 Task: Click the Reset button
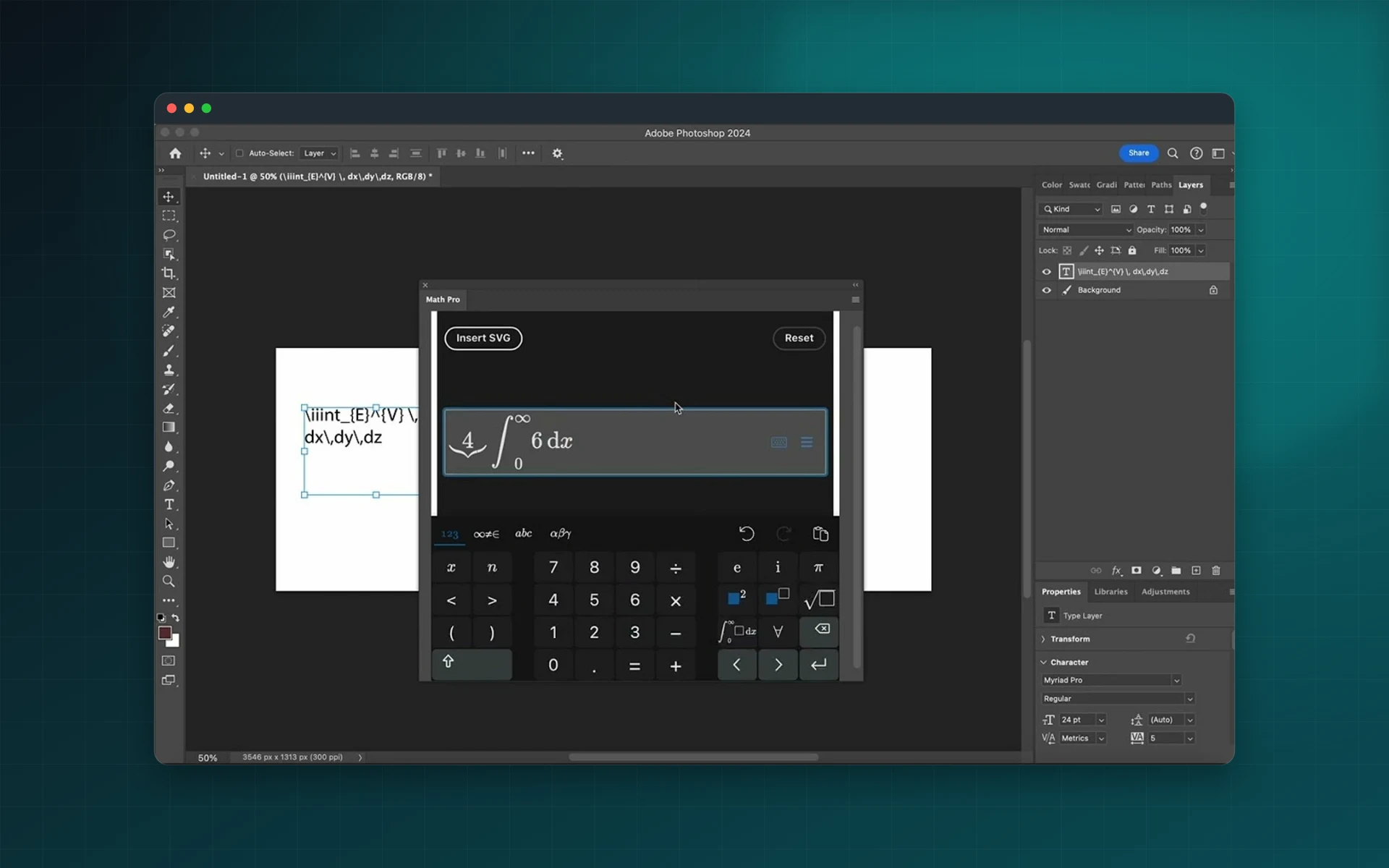(x=799, y=338)
